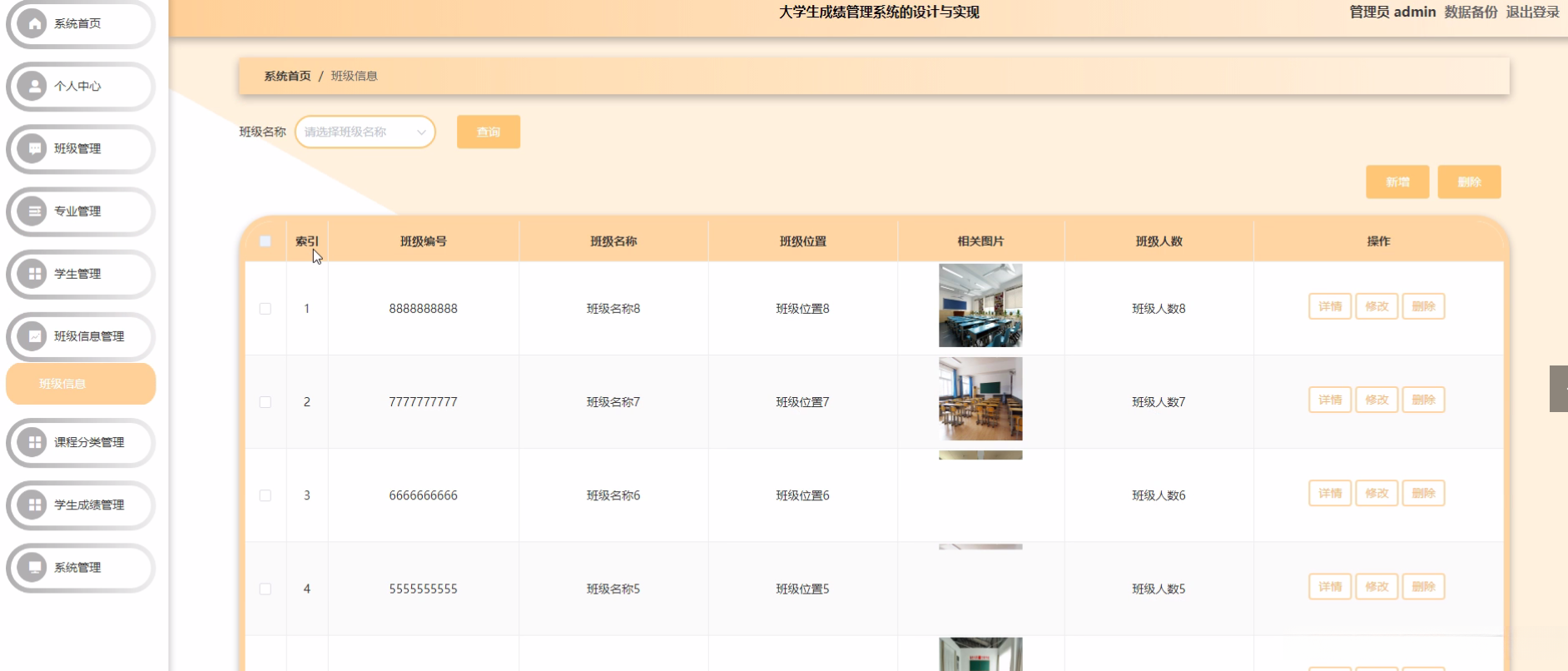Tick the select-all checkbox in table header
Image resolution: width=1568 pixels, height=671 pixels.
(x=265, y=241)
